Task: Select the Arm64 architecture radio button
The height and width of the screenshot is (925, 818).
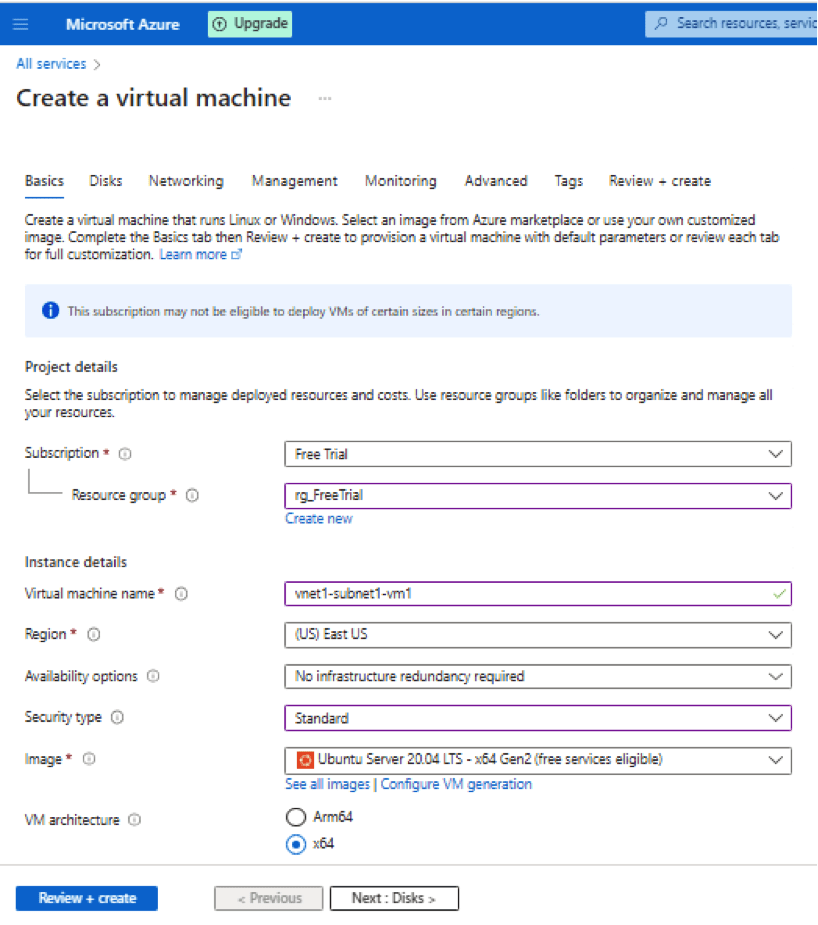Action: pyautogui.click(x=295, y=817)
